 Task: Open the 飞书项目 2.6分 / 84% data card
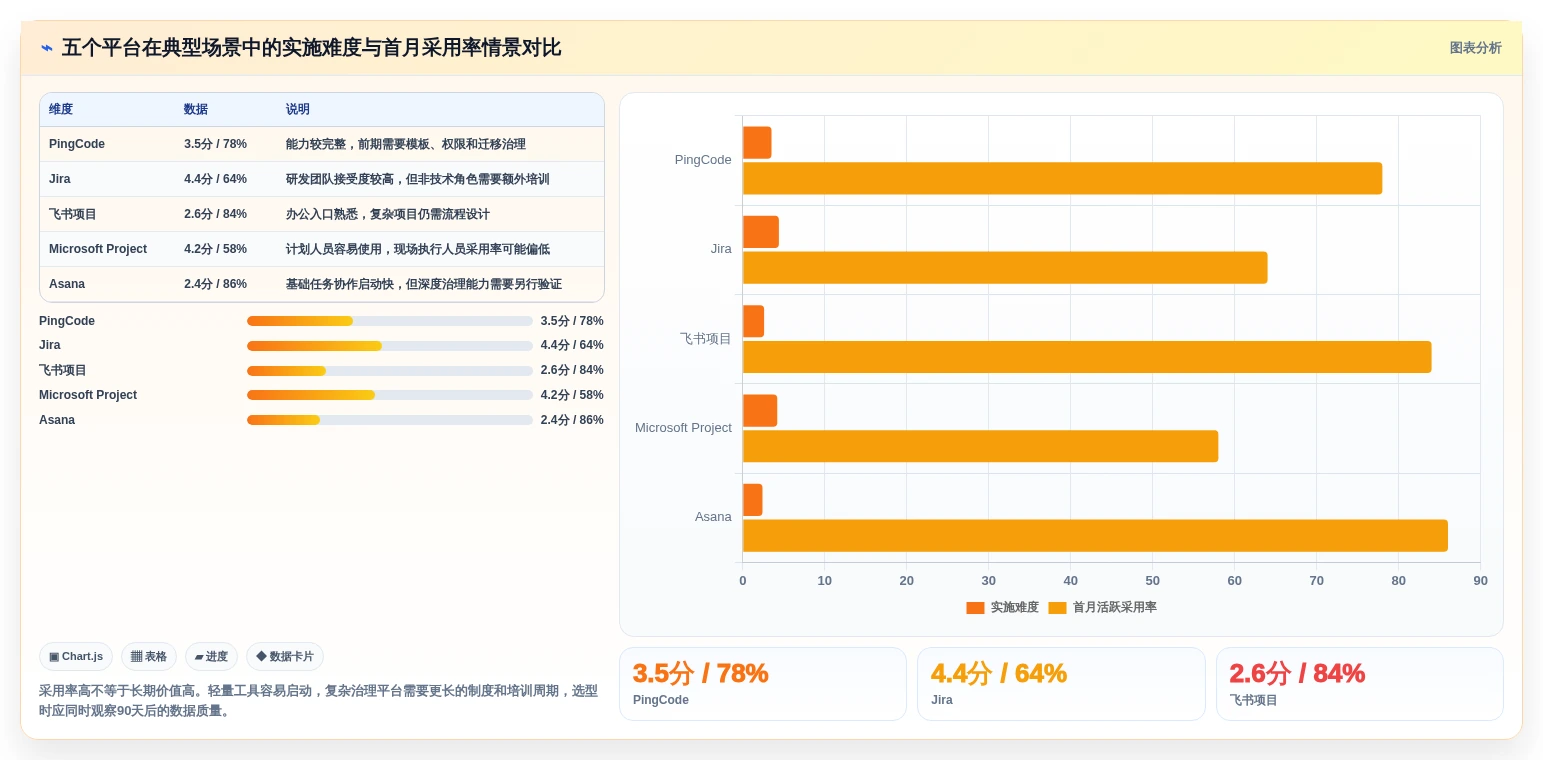pos(1360,684)
